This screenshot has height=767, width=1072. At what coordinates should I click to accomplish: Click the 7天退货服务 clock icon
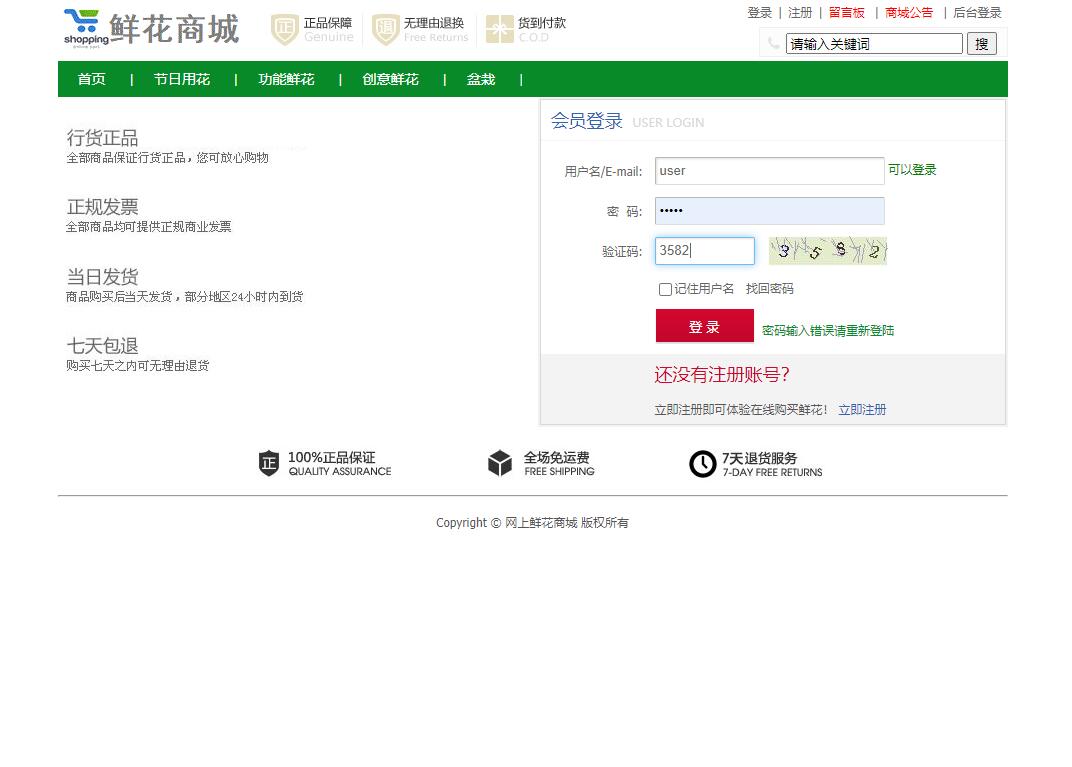pyautogui.click(x=703, y=463)
